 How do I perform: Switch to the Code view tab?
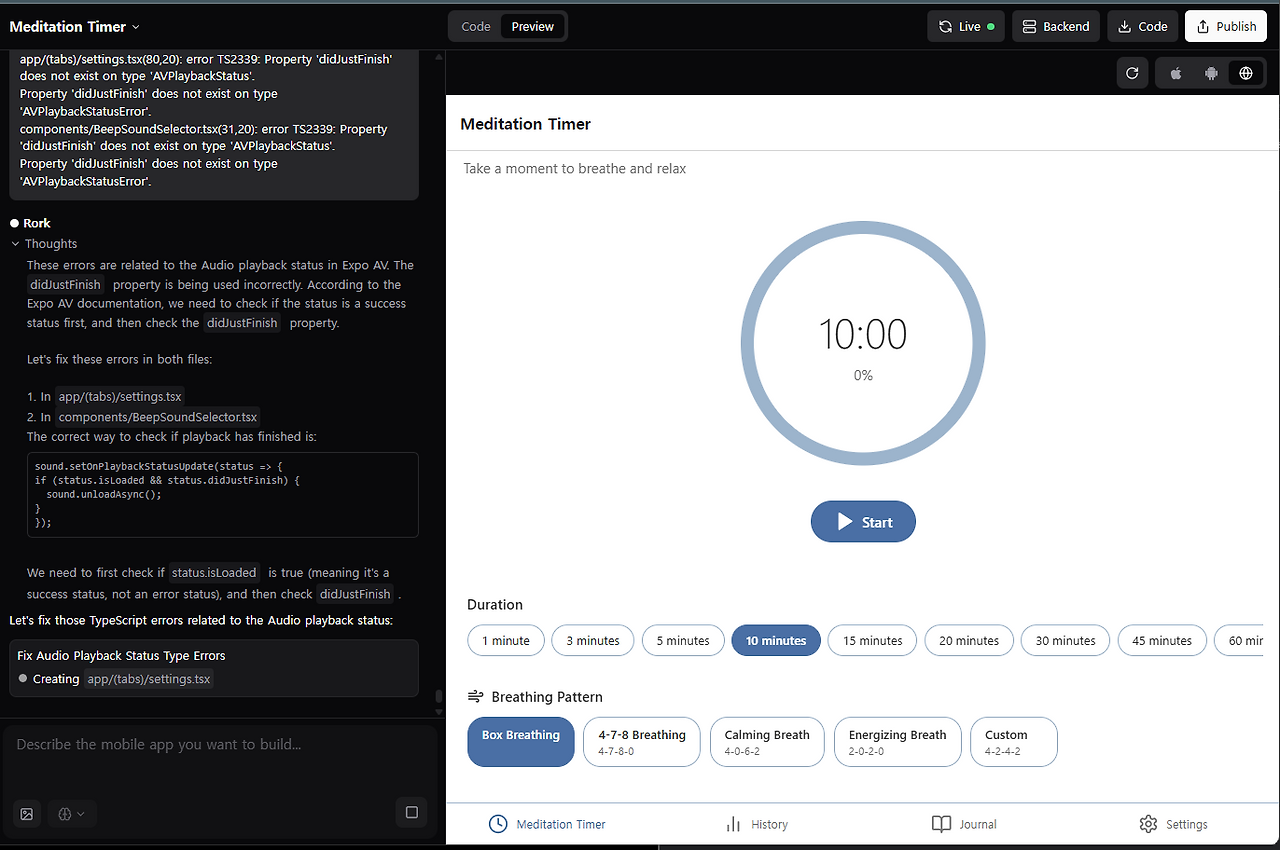(x=476, y=27)
